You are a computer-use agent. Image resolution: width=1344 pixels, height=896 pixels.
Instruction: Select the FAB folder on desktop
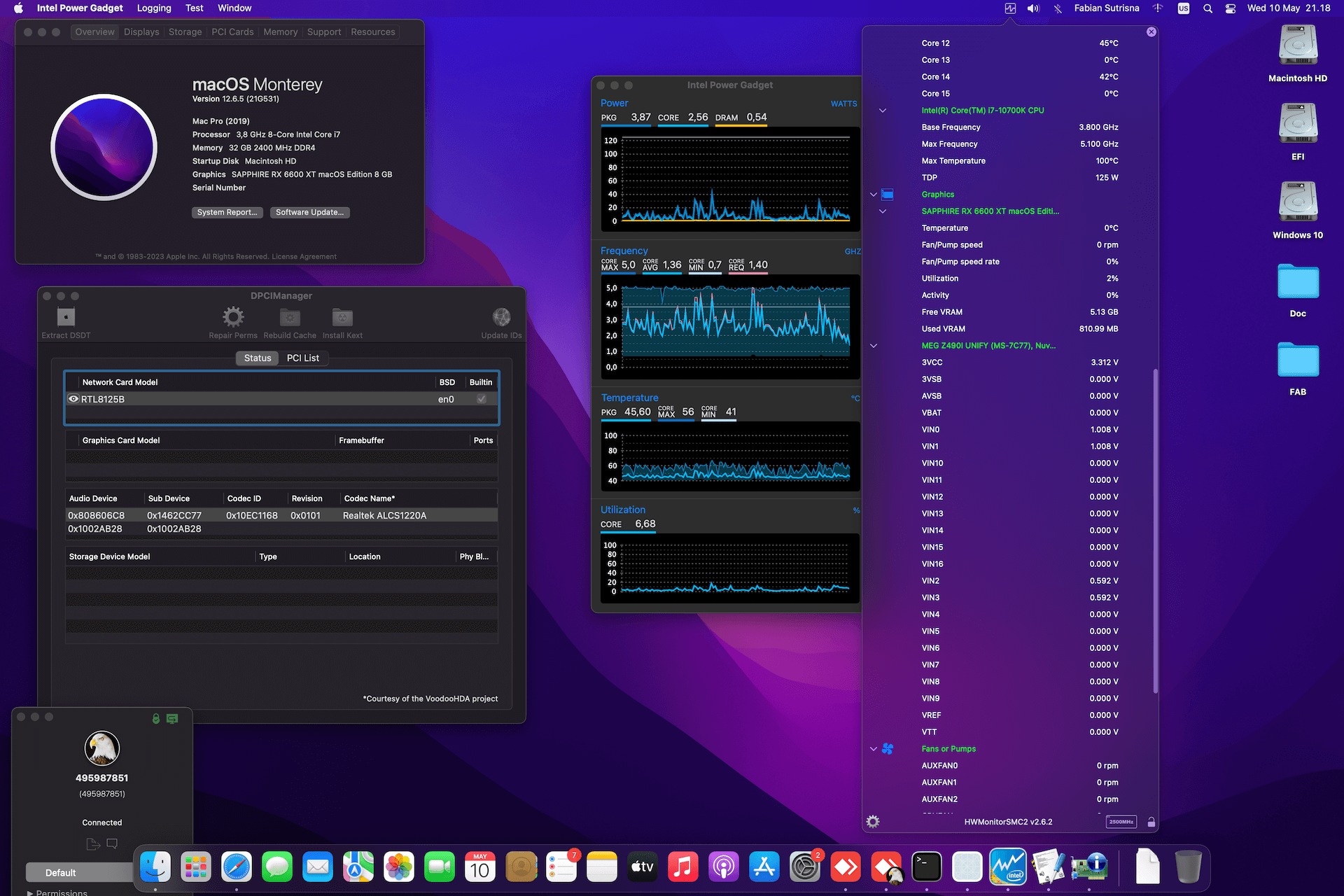[x=1298, y=361]
